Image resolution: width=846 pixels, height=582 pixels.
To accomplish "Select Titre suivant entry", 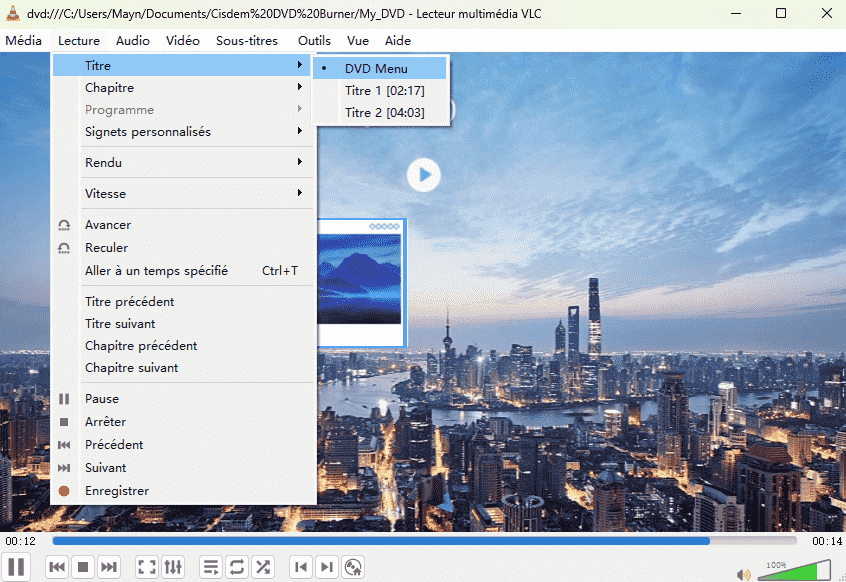I will (183, 324).
